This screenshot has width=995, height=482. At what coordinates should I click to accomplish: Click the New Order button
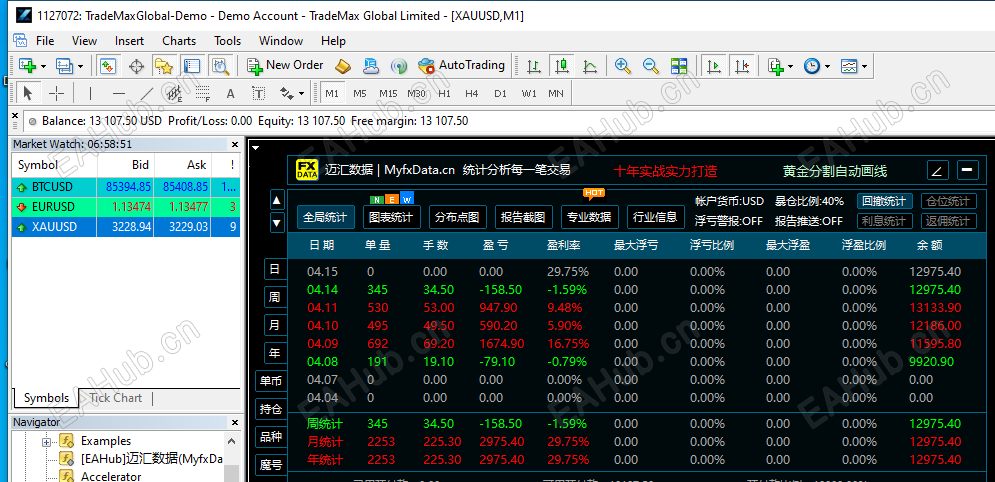(x=286, y=65)
